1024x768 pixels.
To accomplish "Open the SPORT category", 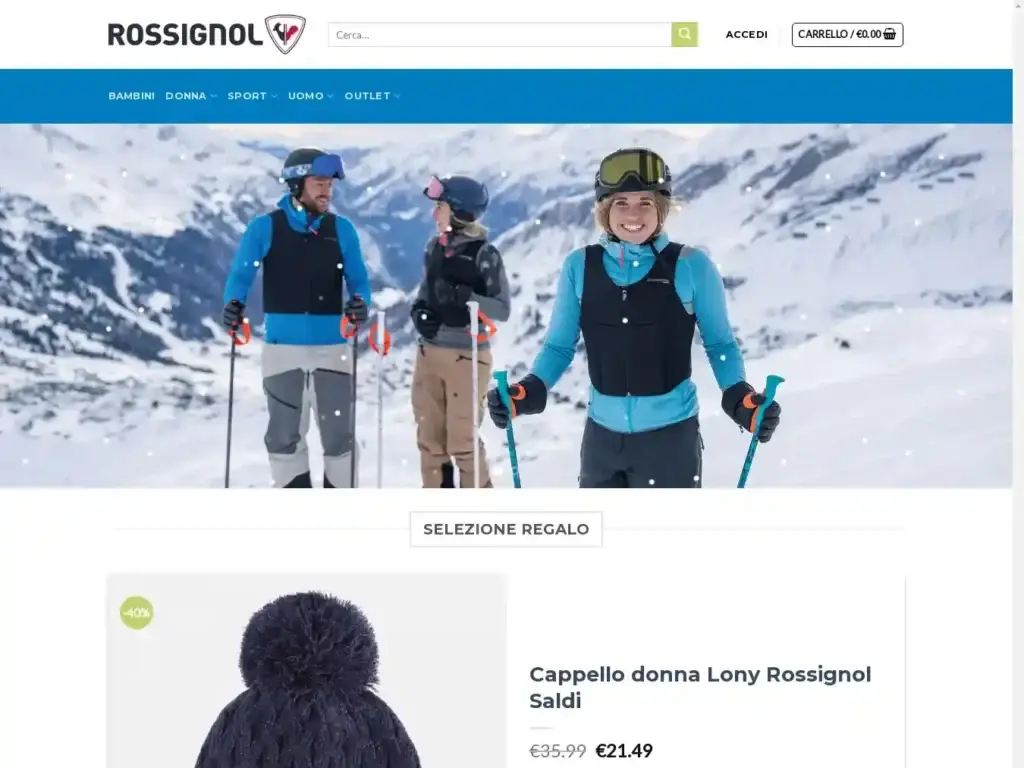I will pyautogui.click(x=247, y=96).
